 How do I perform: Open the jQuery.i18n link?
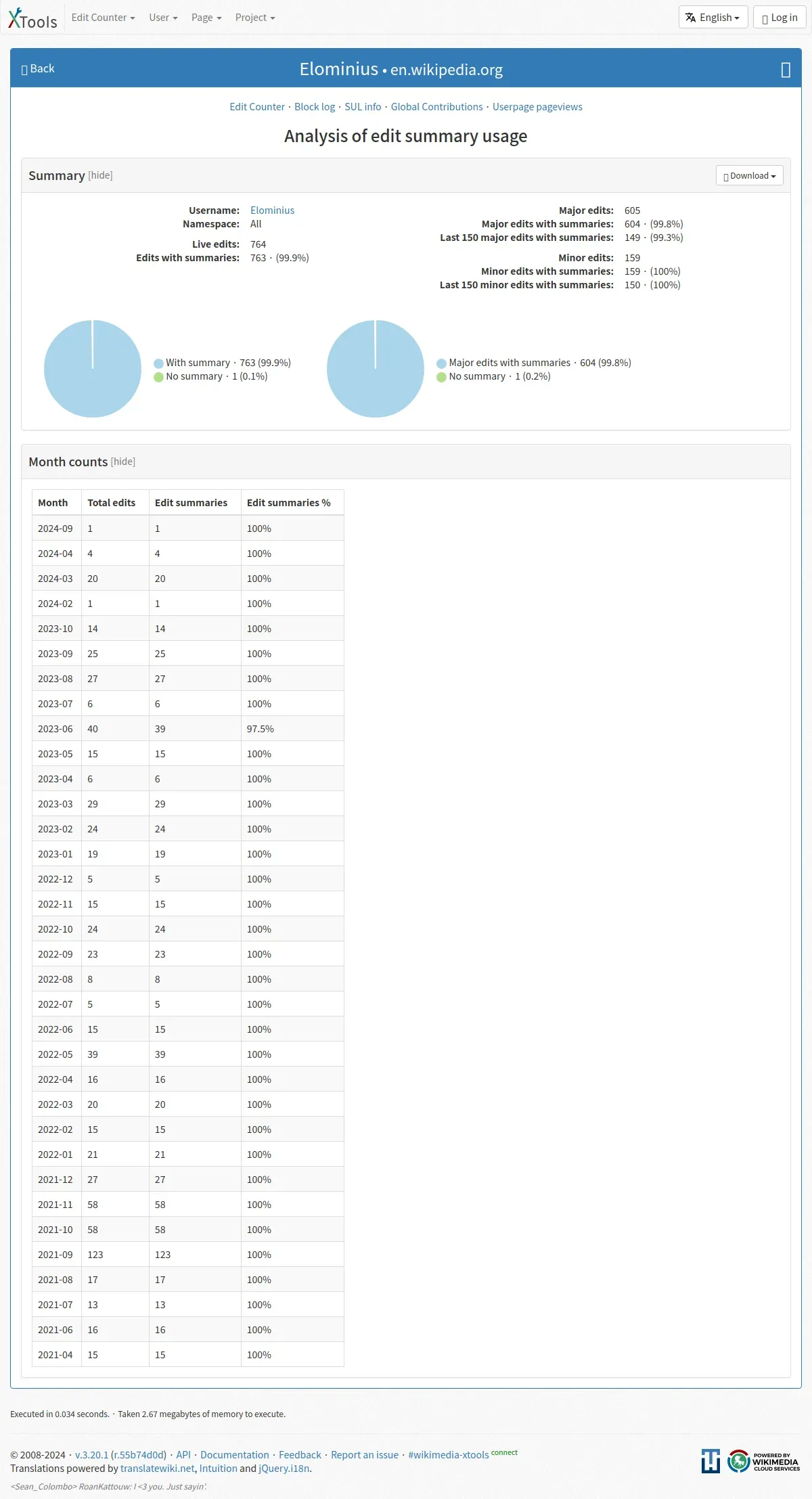coord(284,1469)
